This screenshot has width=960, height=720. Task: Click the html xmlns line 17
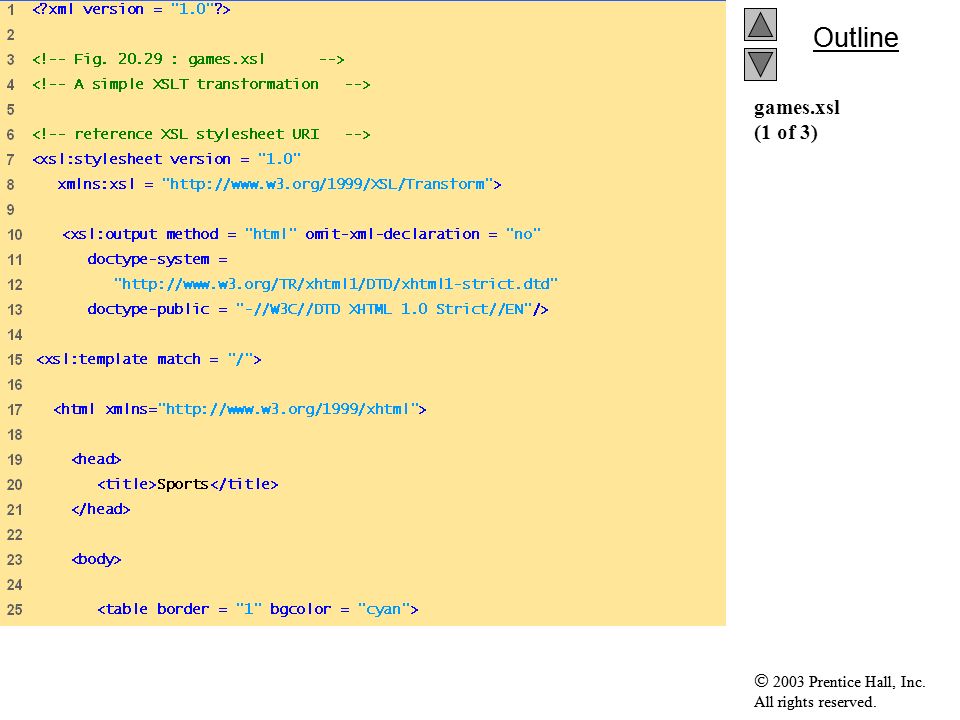[240, 409]
